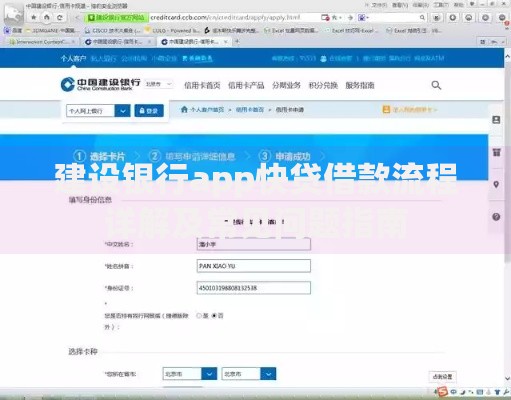
Task: Click the browser refresh icon
Action: point(60,17)
